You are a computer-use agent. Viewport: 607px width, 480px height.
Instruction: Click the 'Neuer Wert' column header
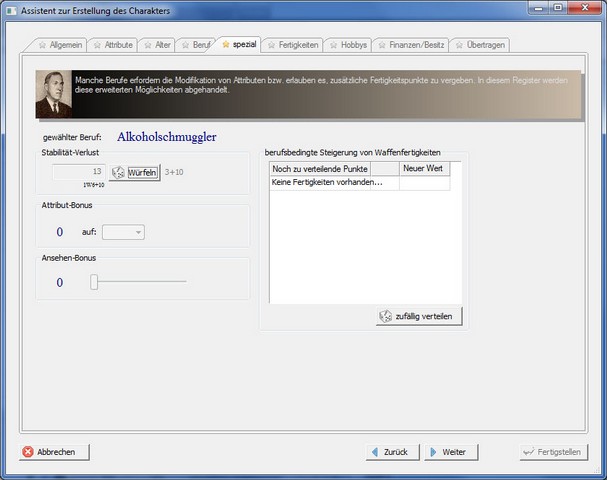(x=424, y=169)
